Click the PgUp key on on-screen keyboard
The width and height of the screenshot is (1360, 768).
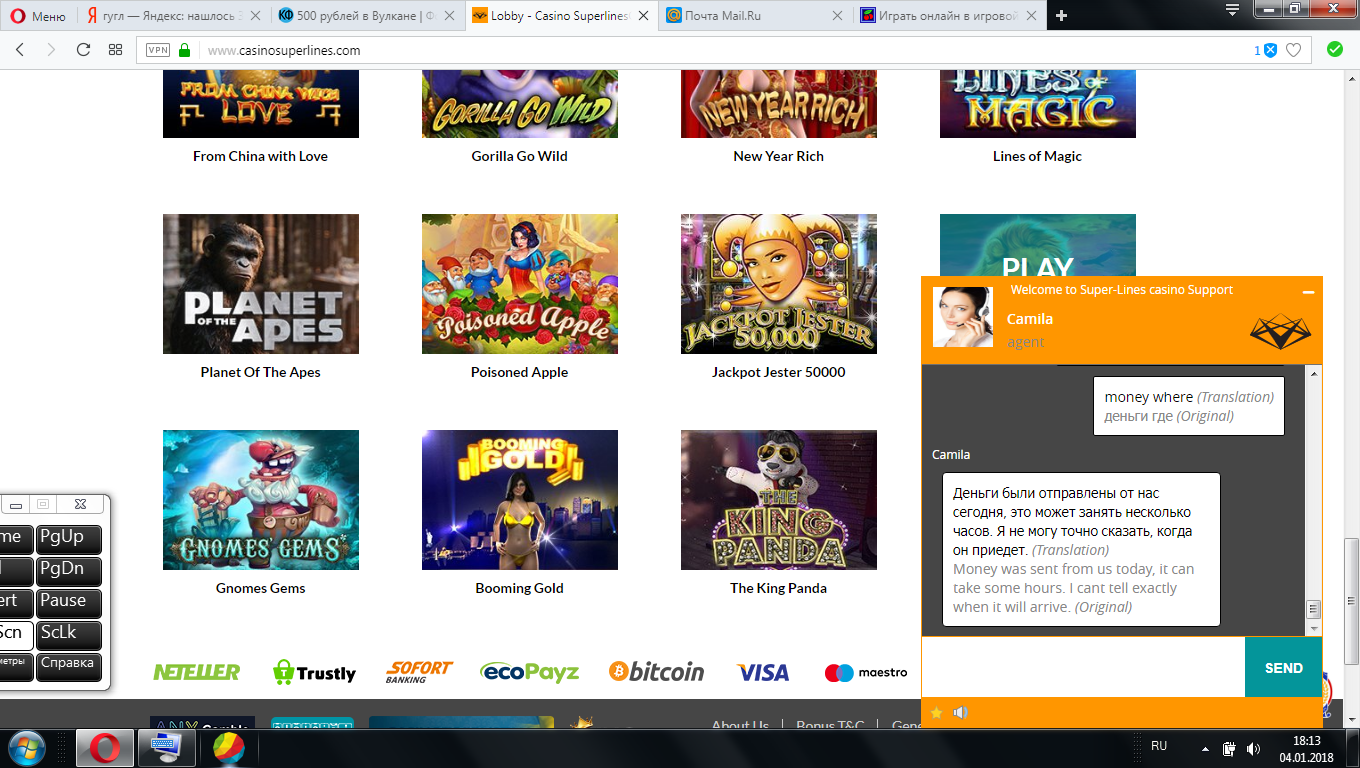click(x=69, y=538)
